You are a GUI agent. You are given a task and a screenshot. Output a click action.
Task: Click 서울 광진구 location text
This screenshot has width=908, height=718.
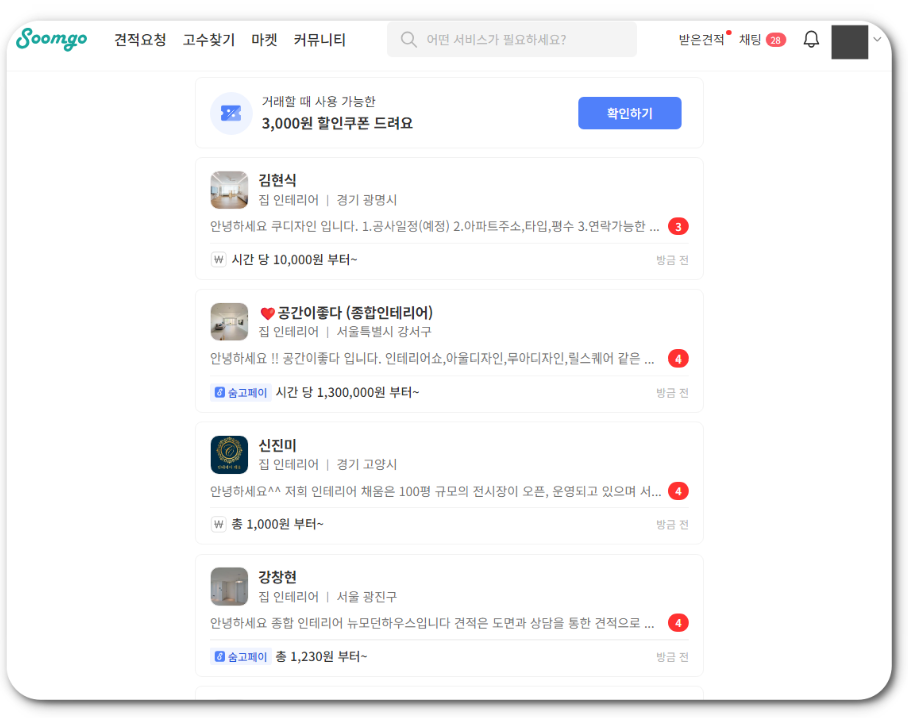[367, 596]
